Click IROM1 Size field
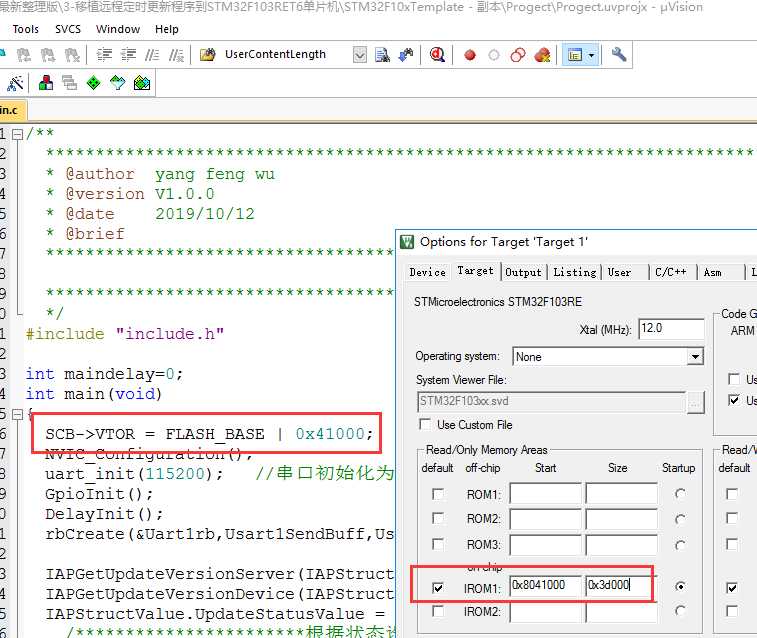Viewport: 757px width, 638px height. click(621, 585)
